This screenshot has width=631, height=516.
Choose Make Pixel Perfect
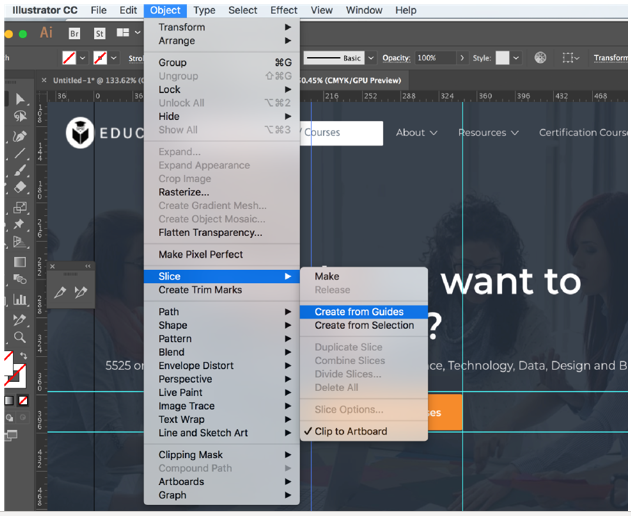pyautogui.click(x=222, y=254)
